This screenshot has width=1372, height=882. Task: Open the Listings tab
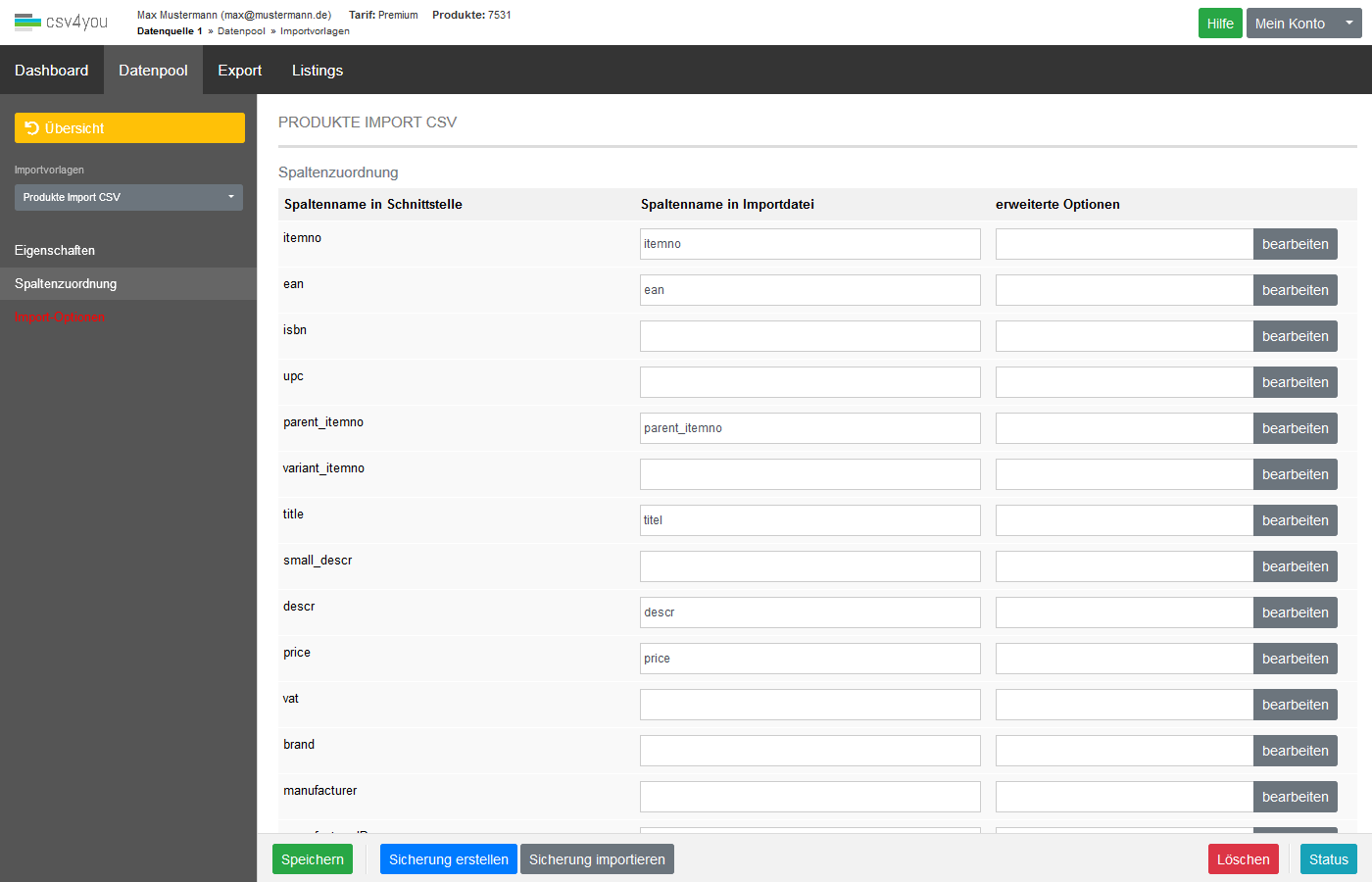click(317, 71)
